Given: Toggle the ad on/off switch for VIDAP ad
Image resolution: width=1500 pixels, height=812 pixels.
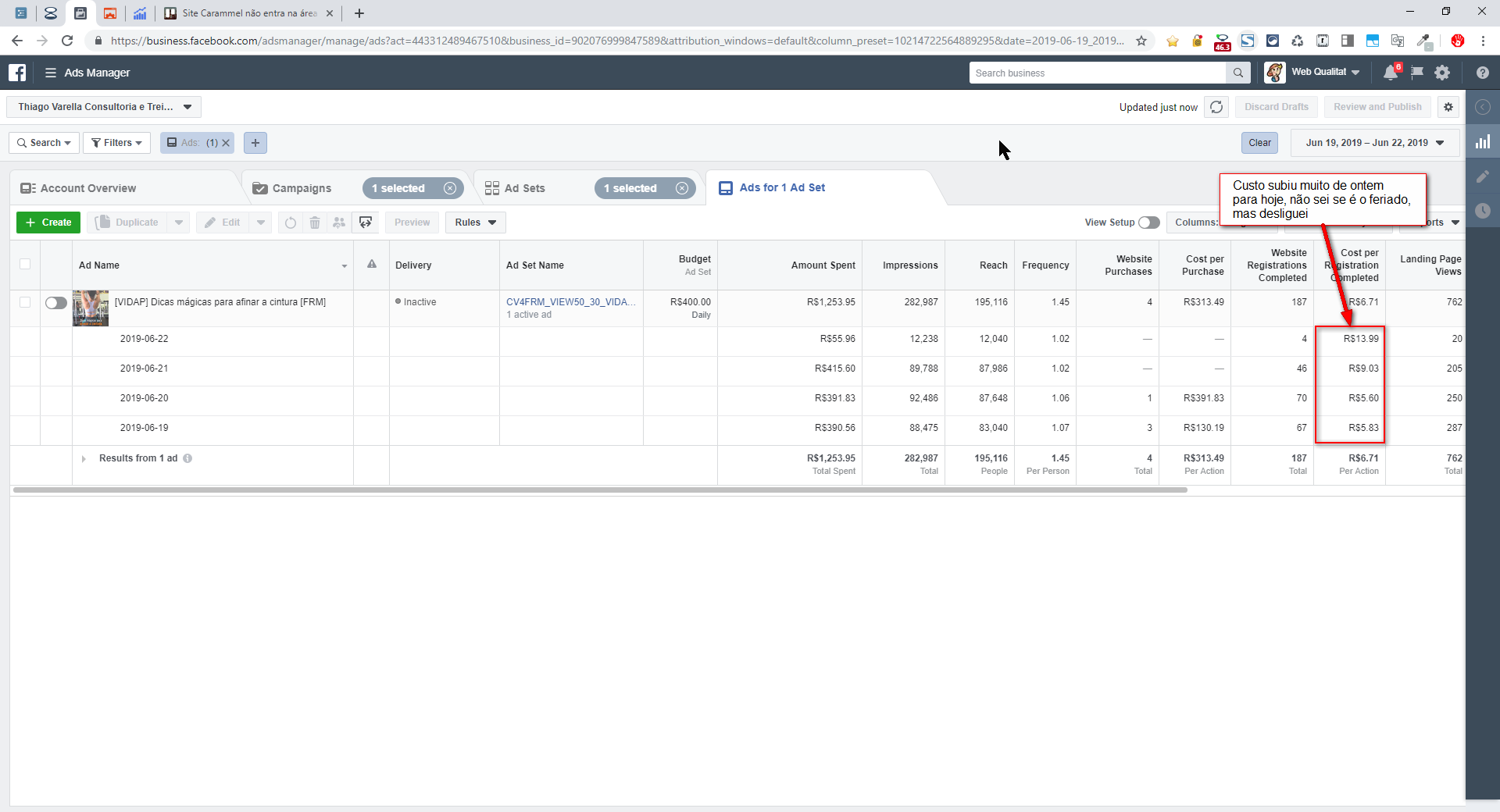Looking at the screenshot, I should pyautogui.click(x=55, y=303).
